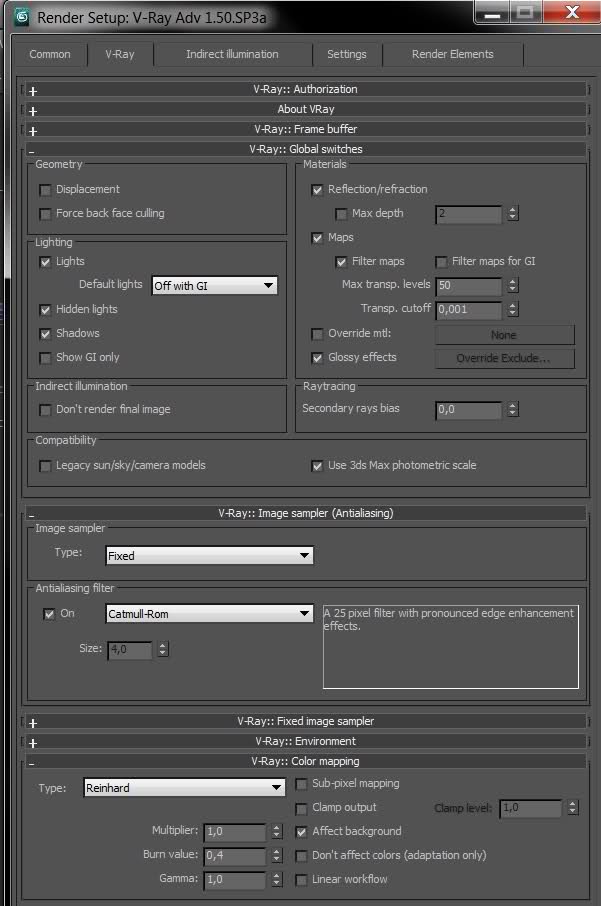
Task: Switch to the Common tab
Action: point(50,54)
